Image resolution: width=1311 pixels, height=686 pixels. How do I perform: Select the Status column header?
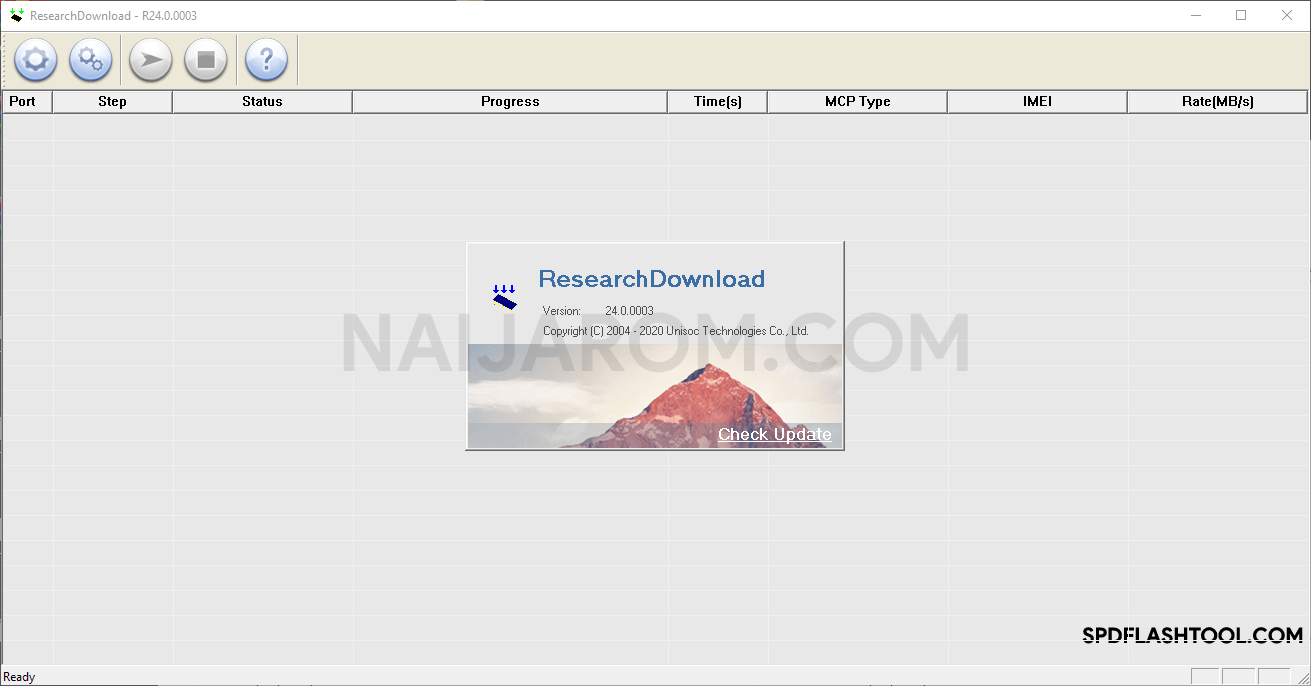[x=262, y=101]
